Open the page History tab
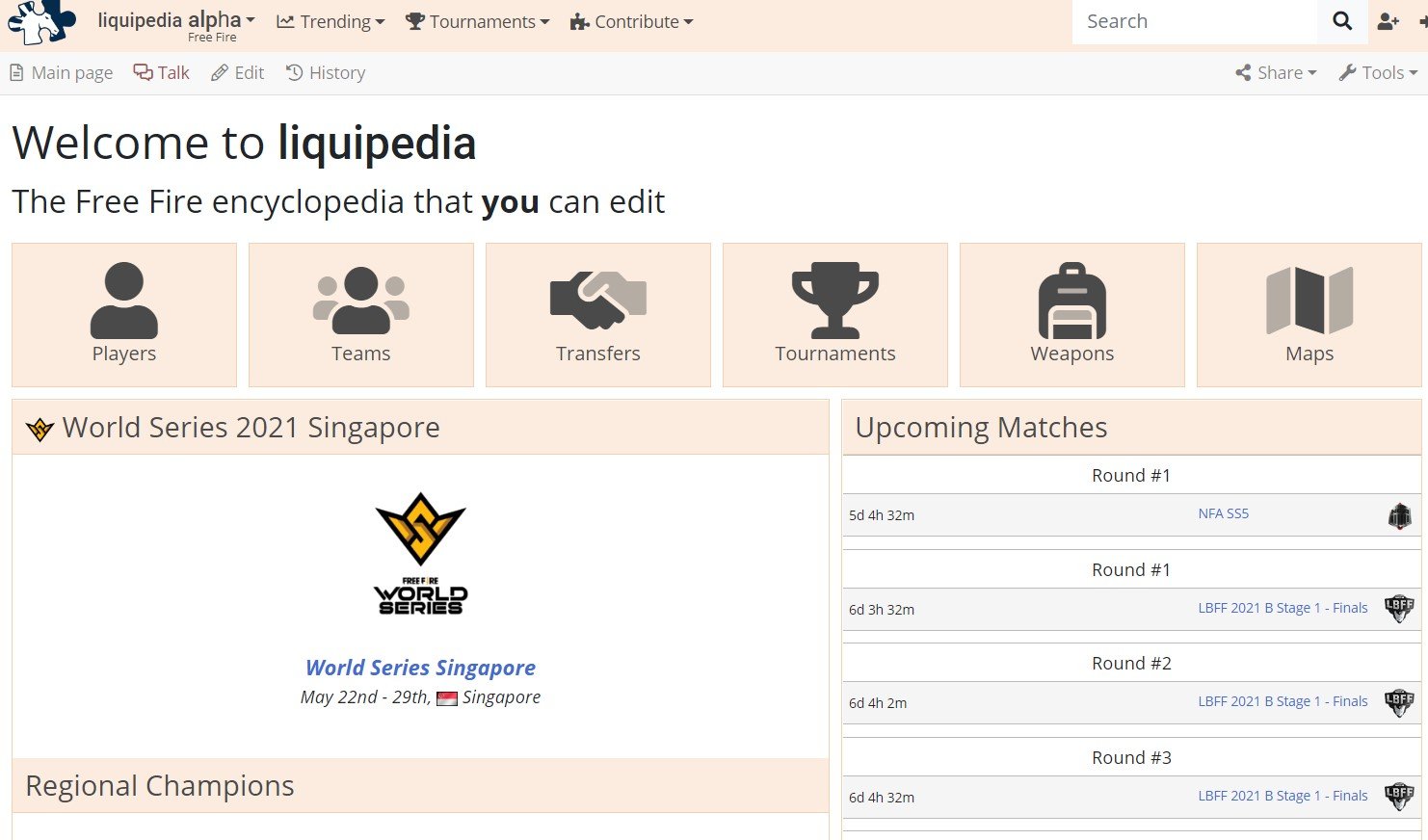 pyautogui.click(x=326, y=72)
